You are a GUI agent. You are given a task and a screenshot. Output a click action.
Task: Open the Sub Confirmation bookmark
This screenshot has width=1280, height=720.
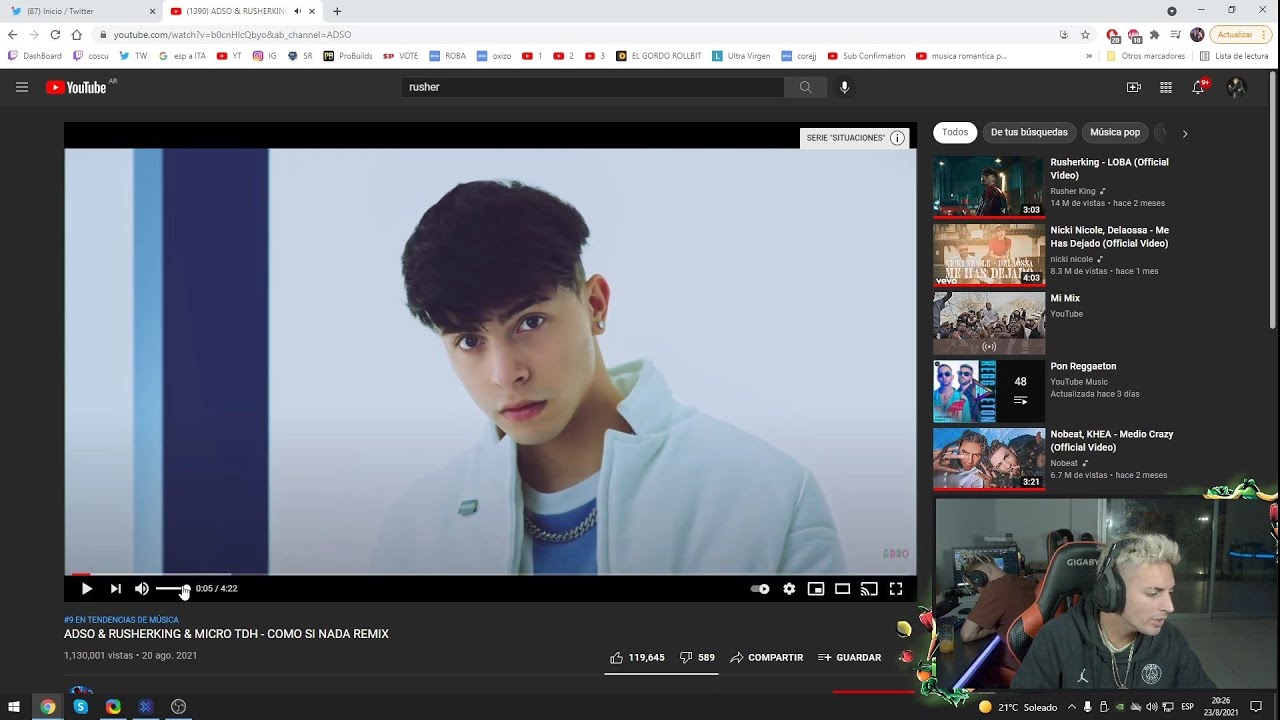(866, 56)
